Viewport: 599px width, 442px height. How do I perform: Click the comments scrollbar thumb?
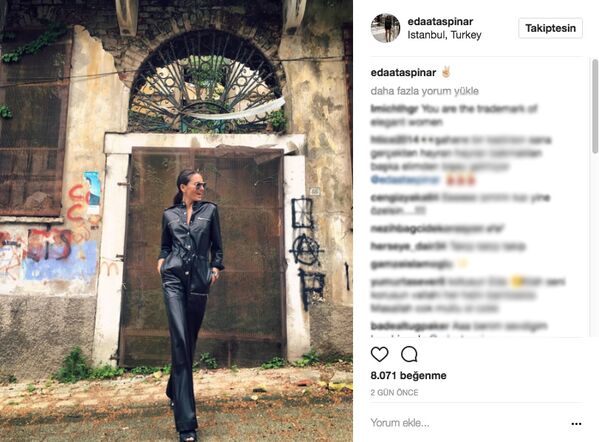[595, 106]
